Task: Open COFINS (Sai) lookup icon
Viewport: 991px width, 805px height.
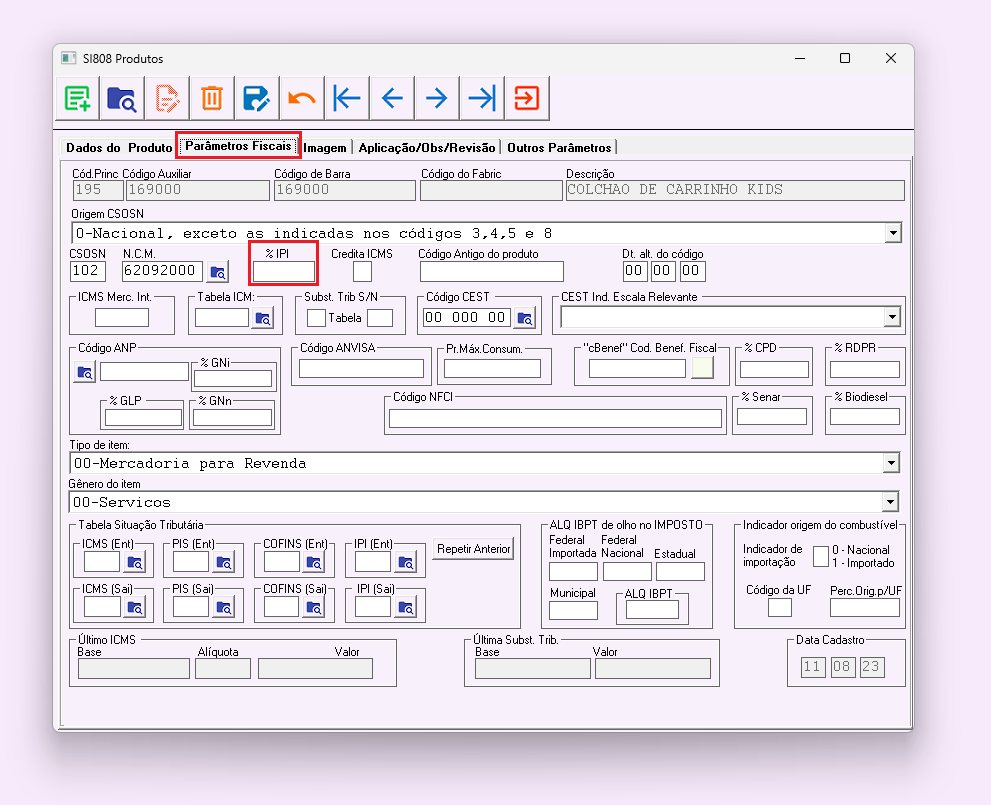Action: point(314,608)
